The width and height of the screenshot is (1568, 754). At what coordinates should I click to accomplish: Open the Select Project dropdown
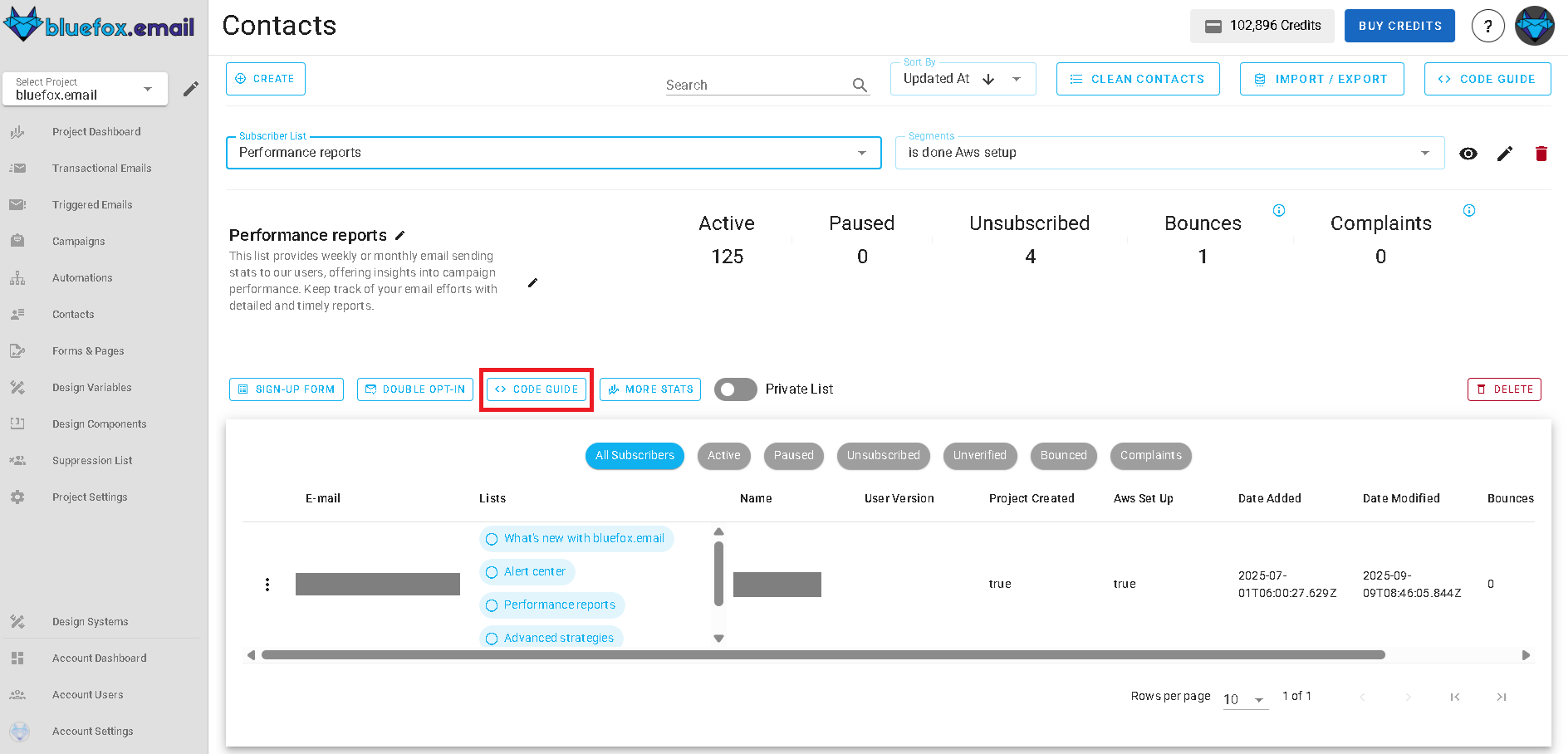tap(86, 89)
